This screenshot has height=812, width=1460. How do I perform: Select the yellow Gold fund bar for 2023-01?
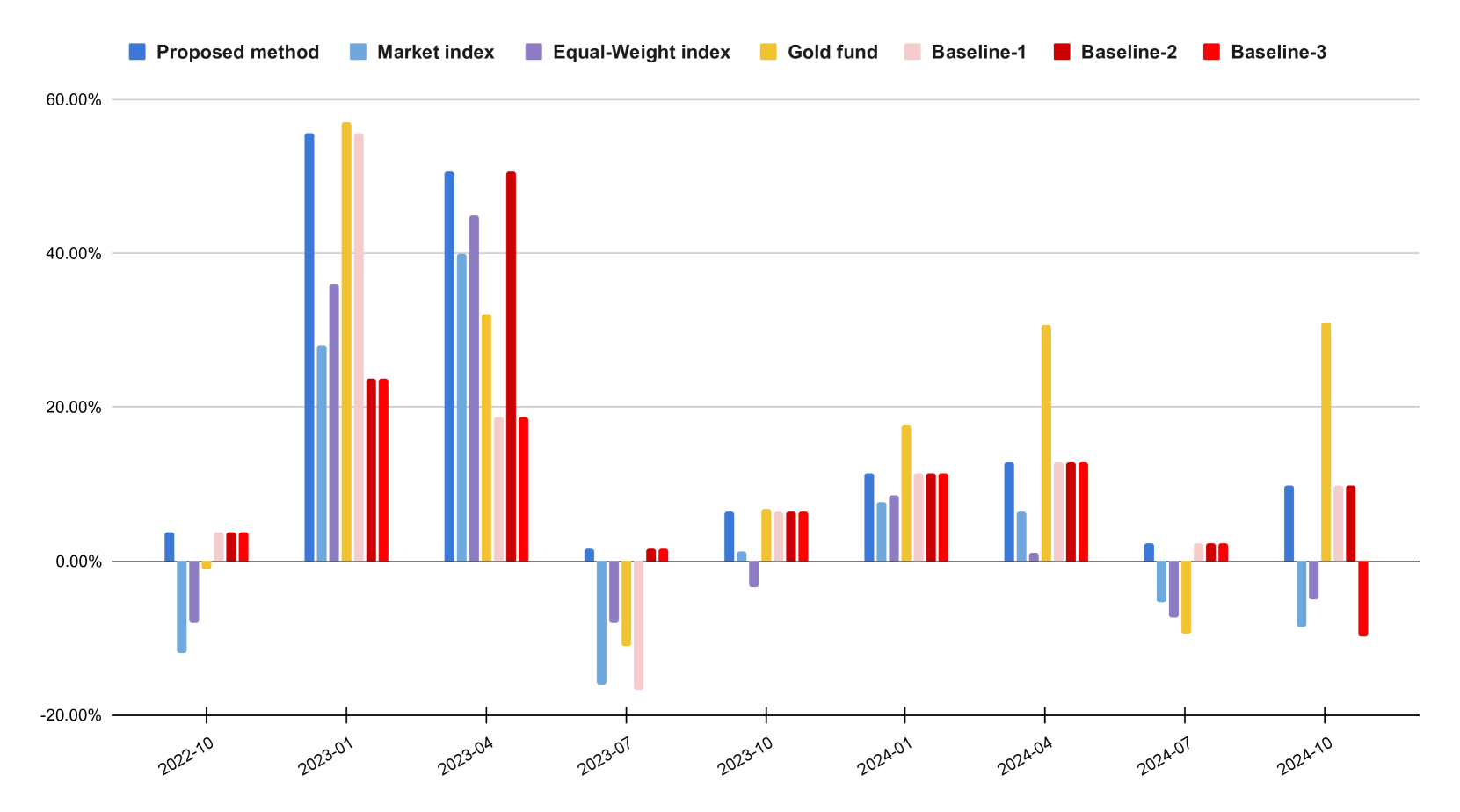pos(346,341)
